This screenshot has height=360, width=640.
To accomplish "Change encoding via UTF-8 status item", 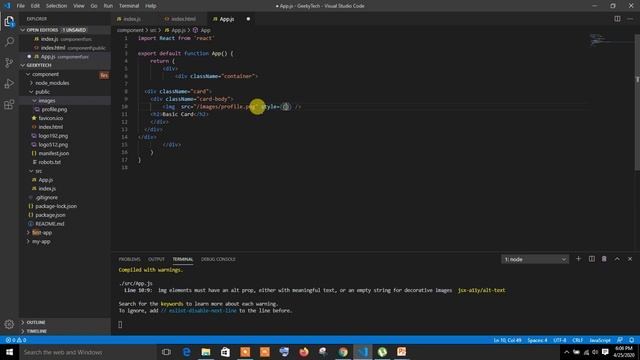I will tap(560, 340).
